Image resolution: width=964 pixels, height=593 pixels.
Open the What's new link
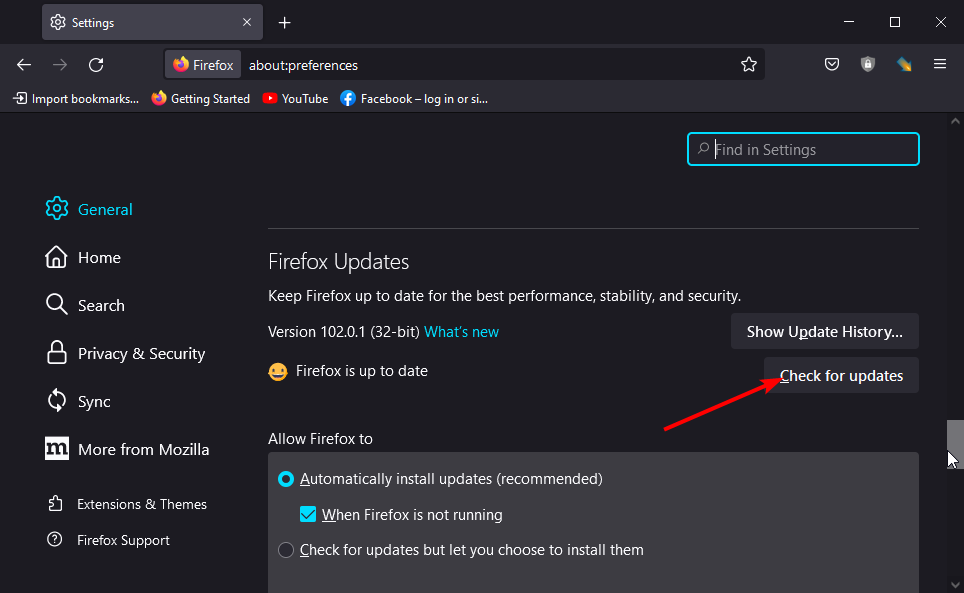coord(461,332)
